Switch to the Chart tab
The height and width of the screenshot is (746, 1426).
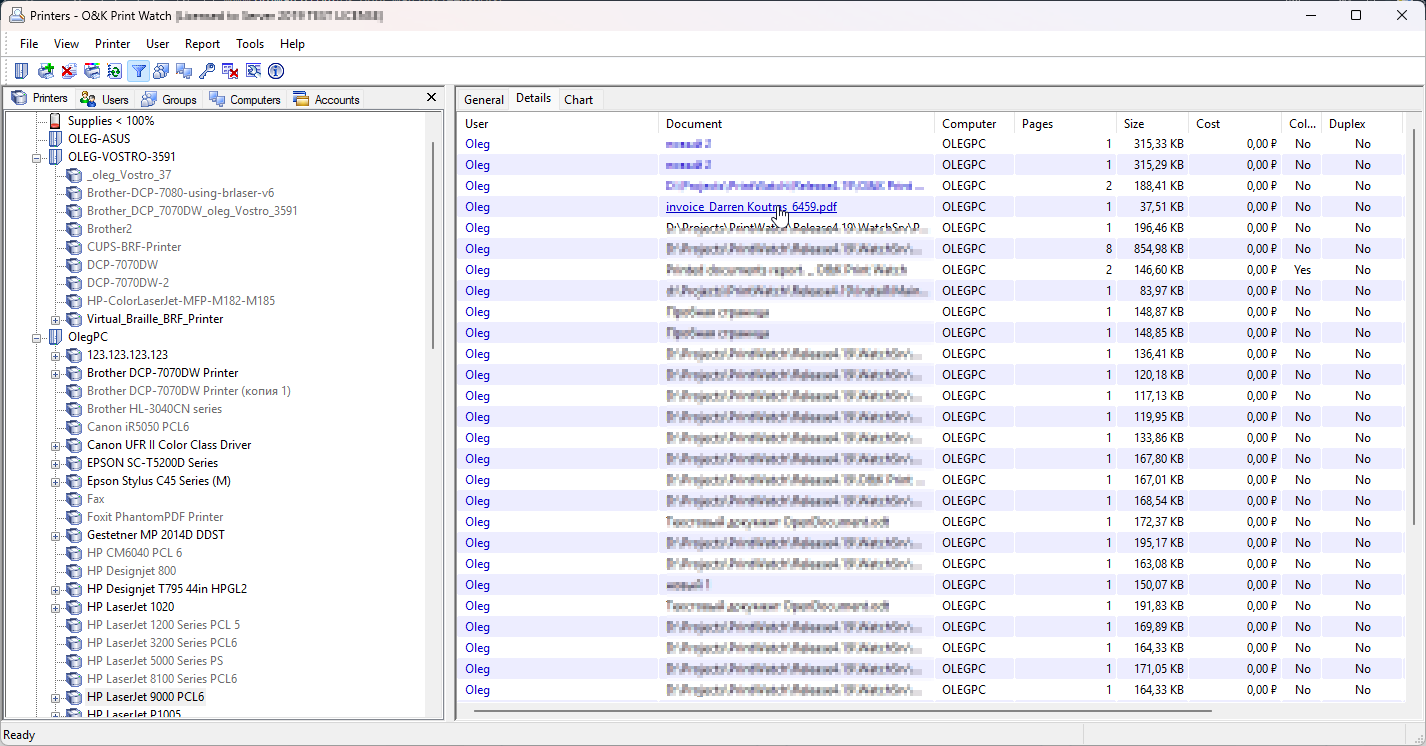coord(578,99)
